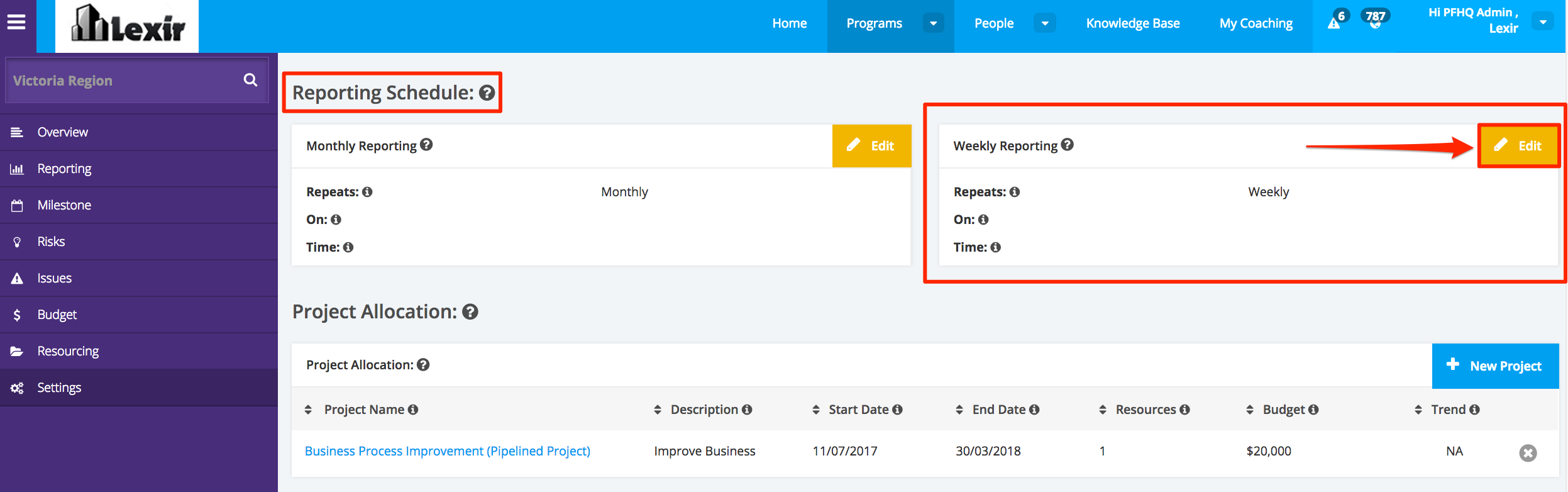The width and height of the screenshot is (1568, 492).
Task: Click info icon next to Budget column
Action: click(1313, 410)
